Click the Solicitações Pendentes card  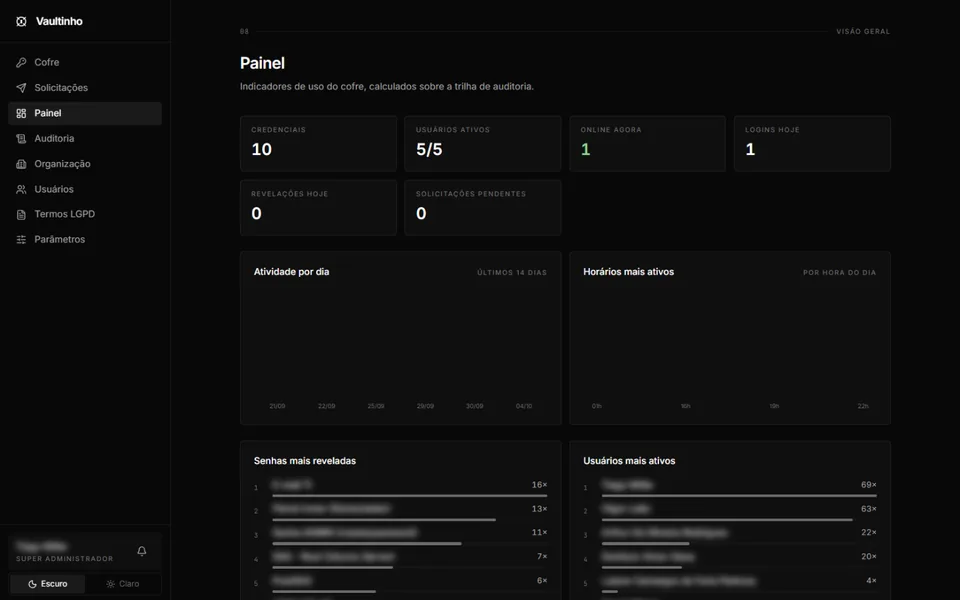pos(483,208)
